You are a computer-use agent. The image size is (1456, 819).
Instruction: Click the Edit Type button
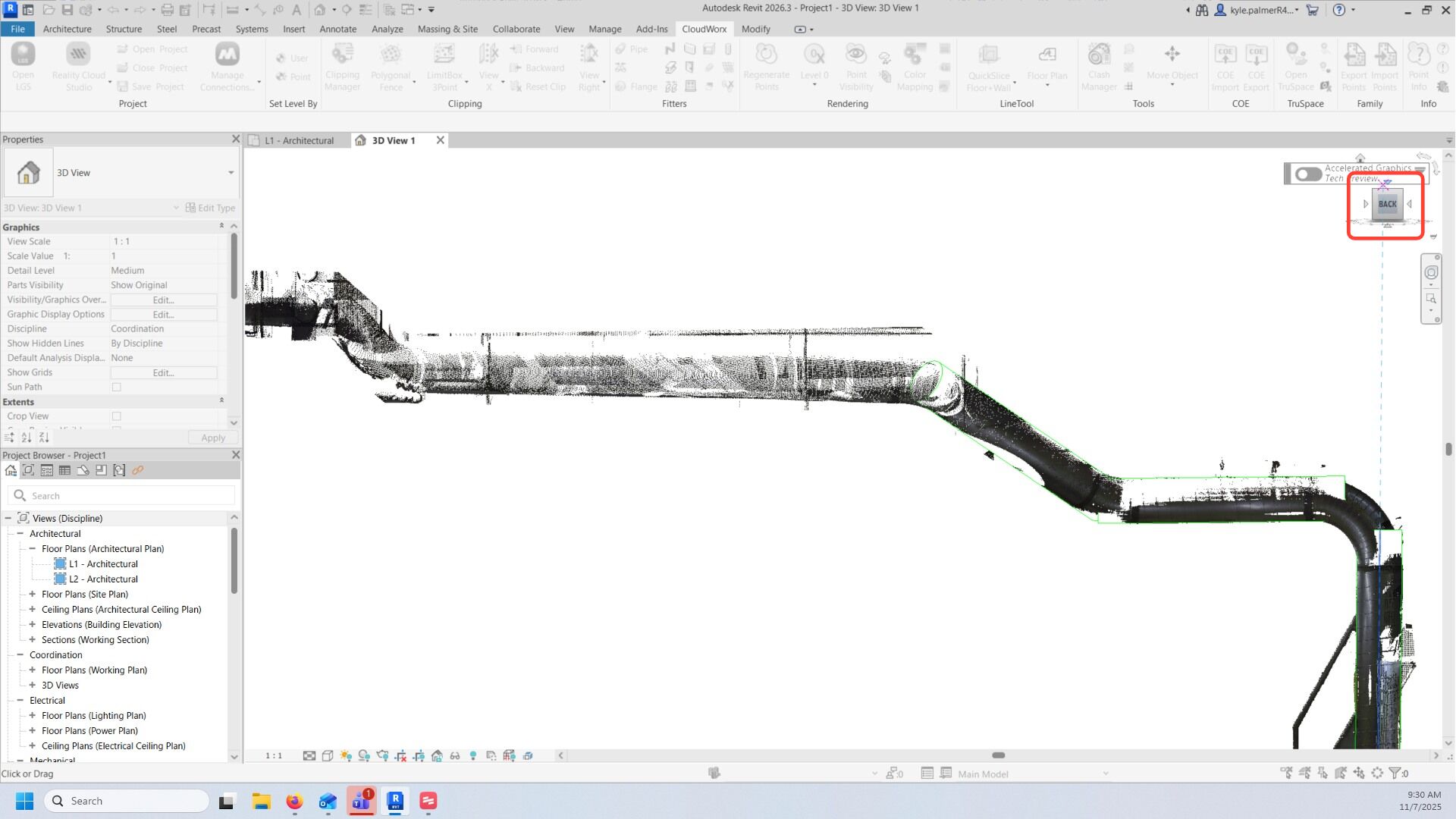click(211, 208)
